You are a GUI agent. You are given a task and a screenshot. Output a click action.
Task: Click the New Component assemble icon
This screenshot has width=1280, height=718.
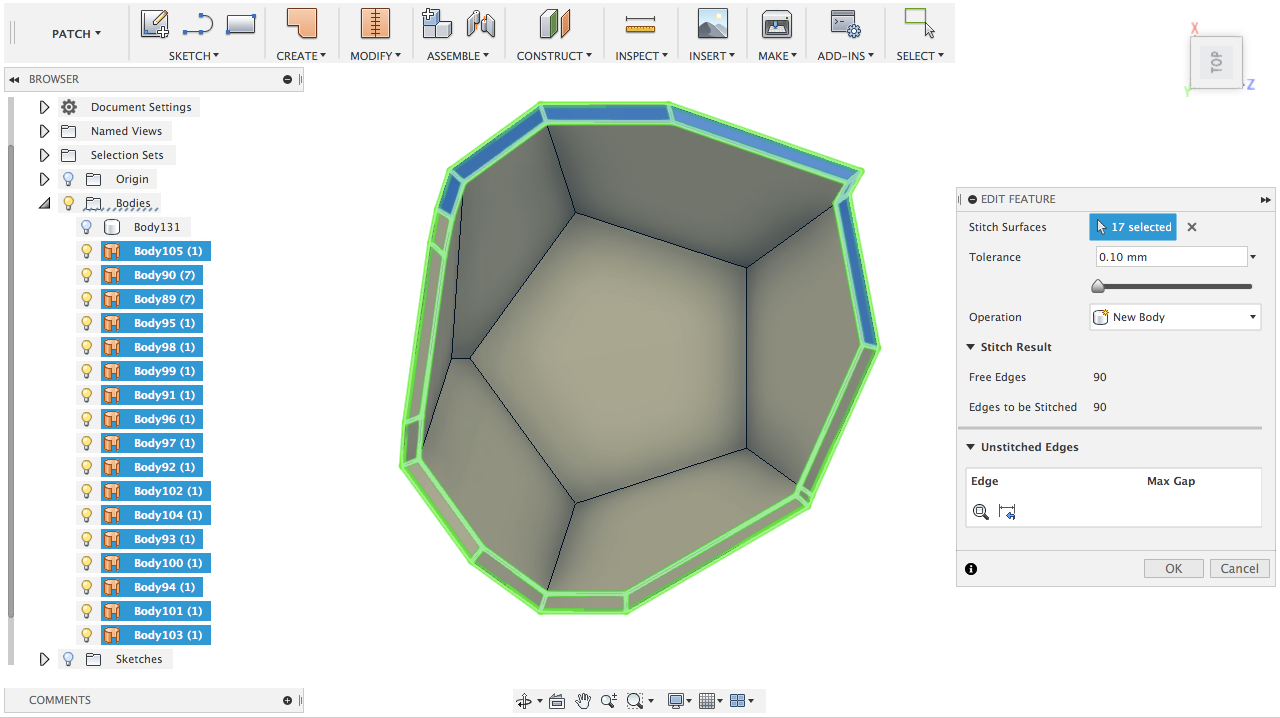[436, 24]
